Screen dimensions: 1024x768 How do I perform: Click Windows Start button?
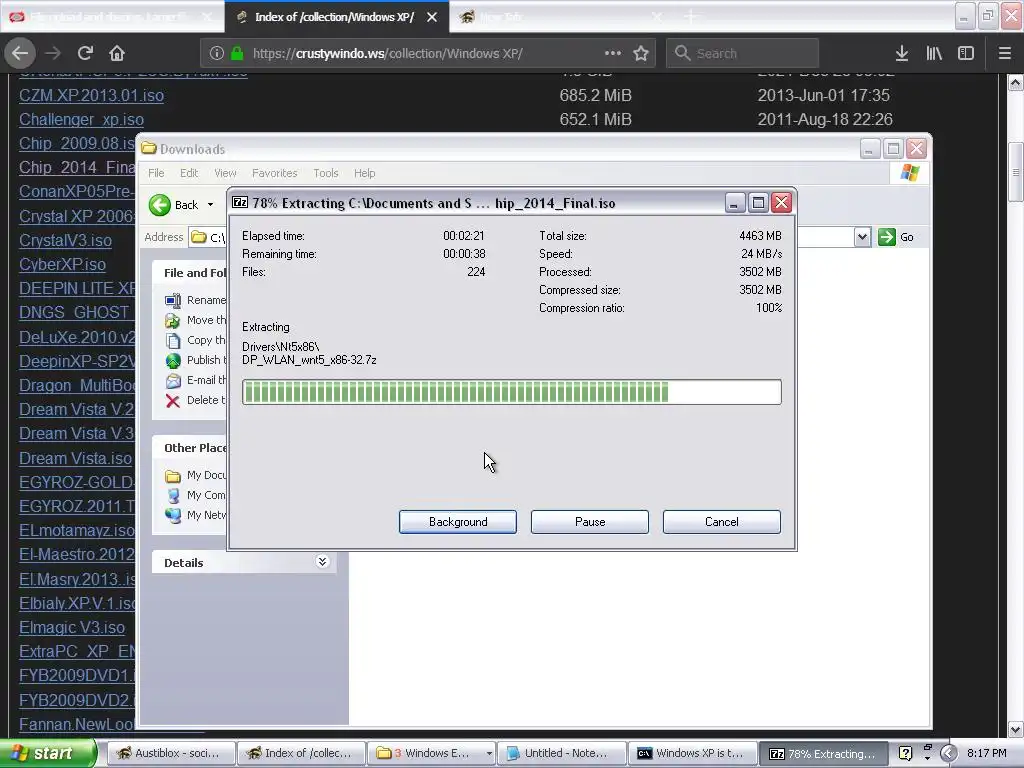(48, 753)
